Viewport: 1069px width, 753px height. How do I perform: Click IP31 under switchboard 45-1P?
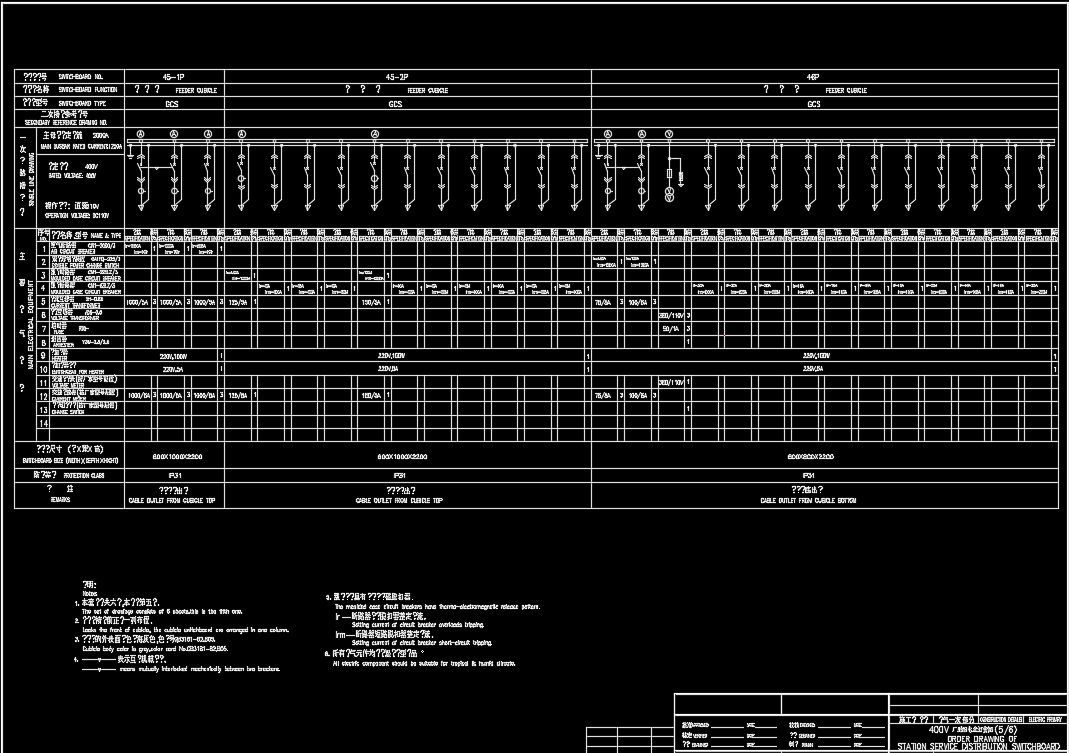174,475
